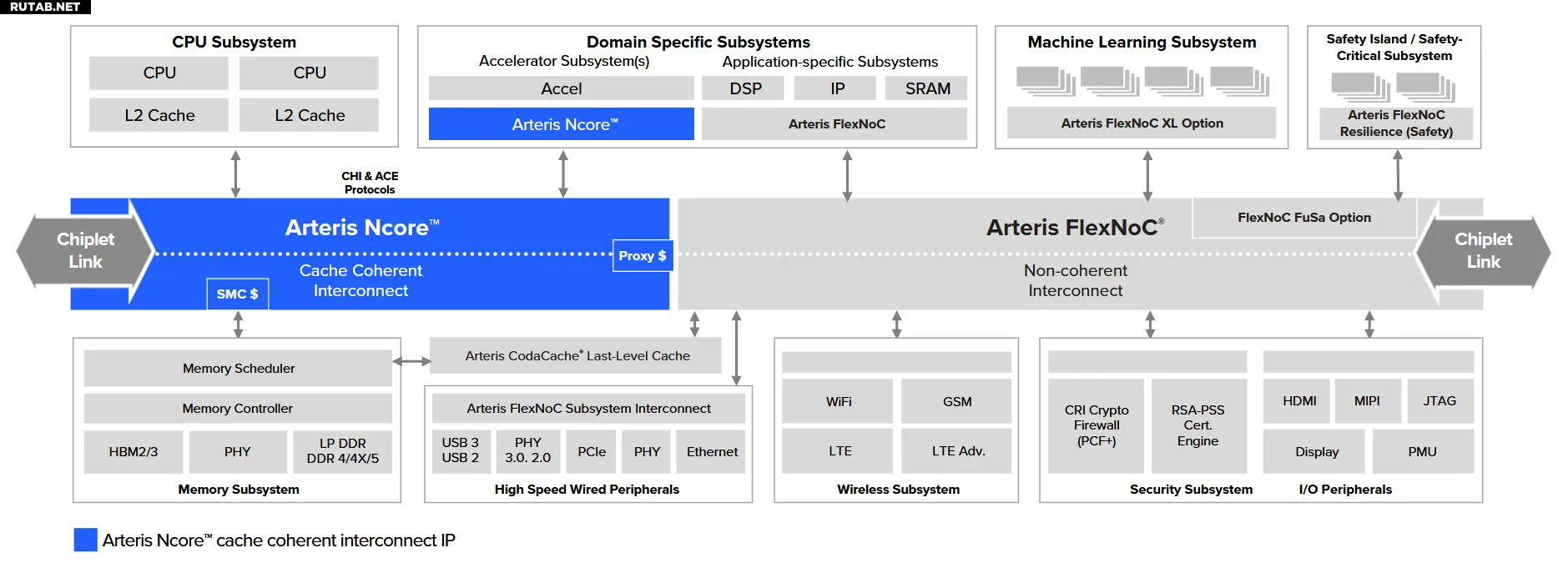Click the Memory Subsystem label

(238, 490)
